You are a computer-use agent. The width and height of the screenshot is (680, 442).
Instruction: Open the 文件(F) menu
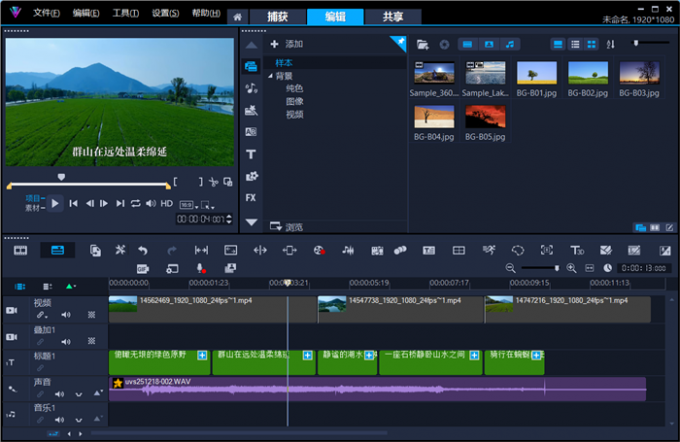click(x=46, y=14)
